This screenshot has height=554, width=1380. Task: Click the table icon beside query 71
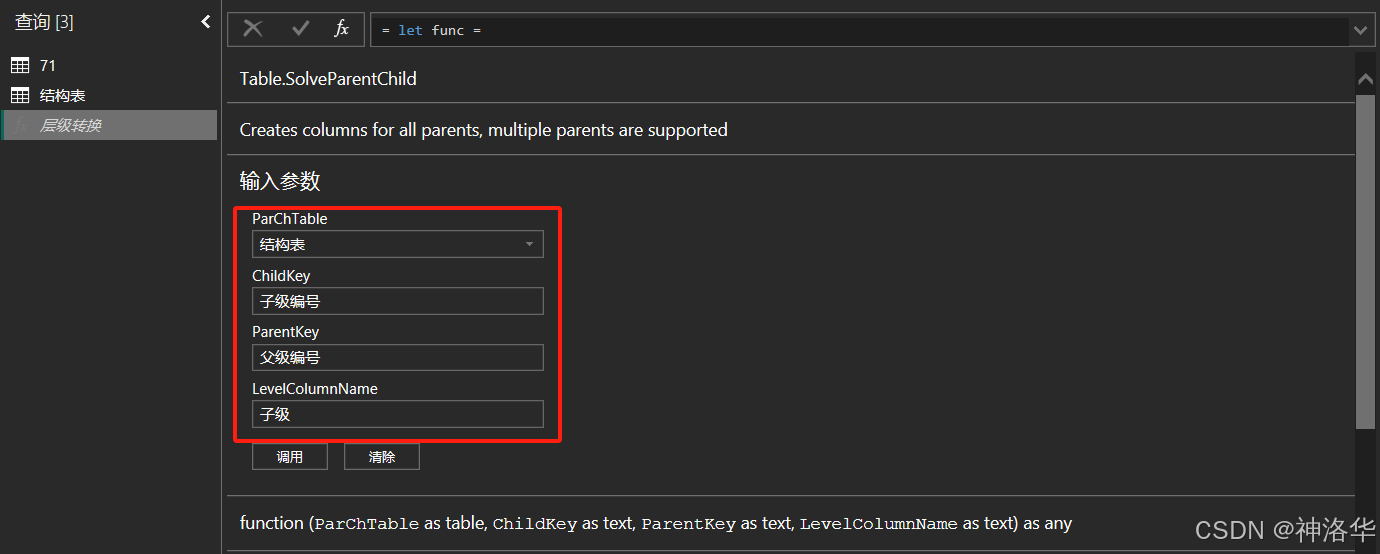[20, 65]
